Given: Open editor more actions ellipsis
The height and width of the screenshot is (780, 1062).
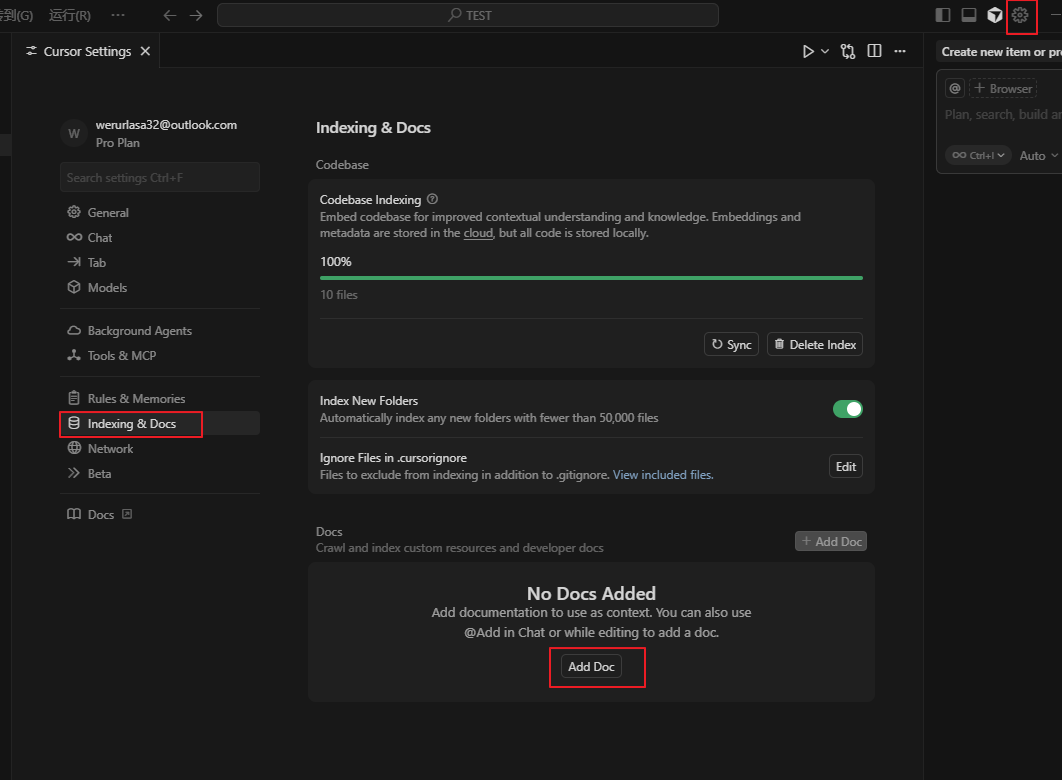Looking at the screenshot, I should coord(899,51).
